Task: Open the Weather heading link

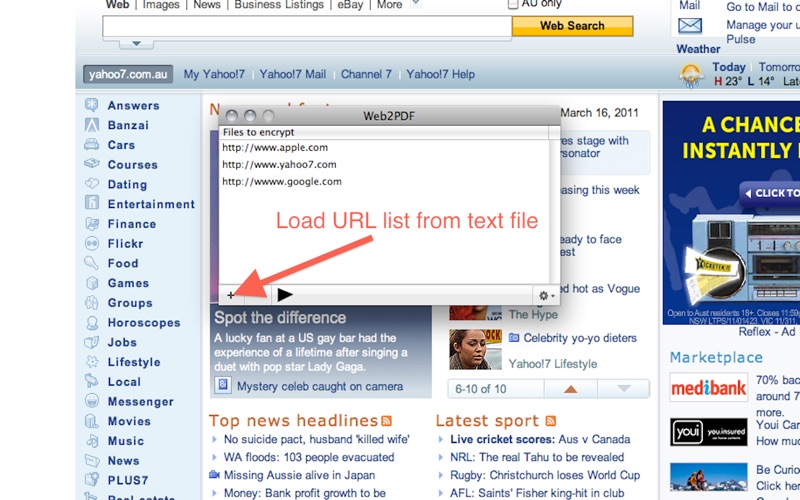Action: (698, 49)
